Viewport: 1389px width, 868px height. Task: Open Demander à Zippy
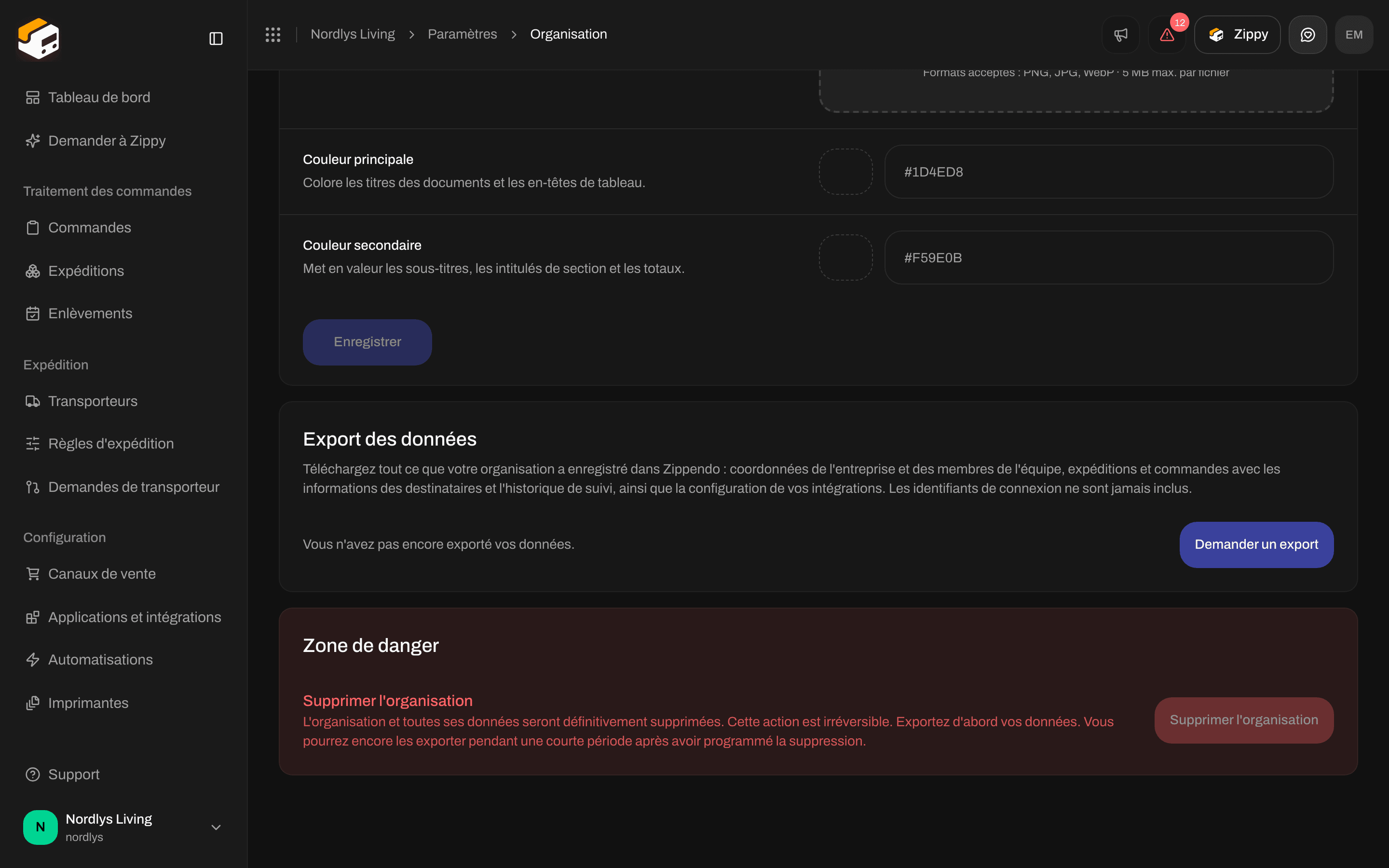[x=107, y=141]
